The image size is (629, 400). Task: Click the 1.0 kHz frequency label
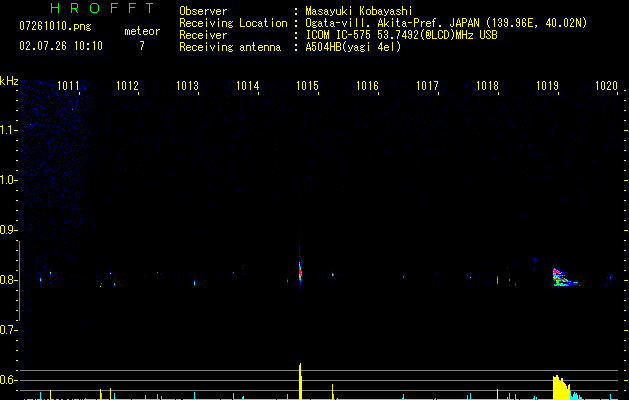click(8, 180)
